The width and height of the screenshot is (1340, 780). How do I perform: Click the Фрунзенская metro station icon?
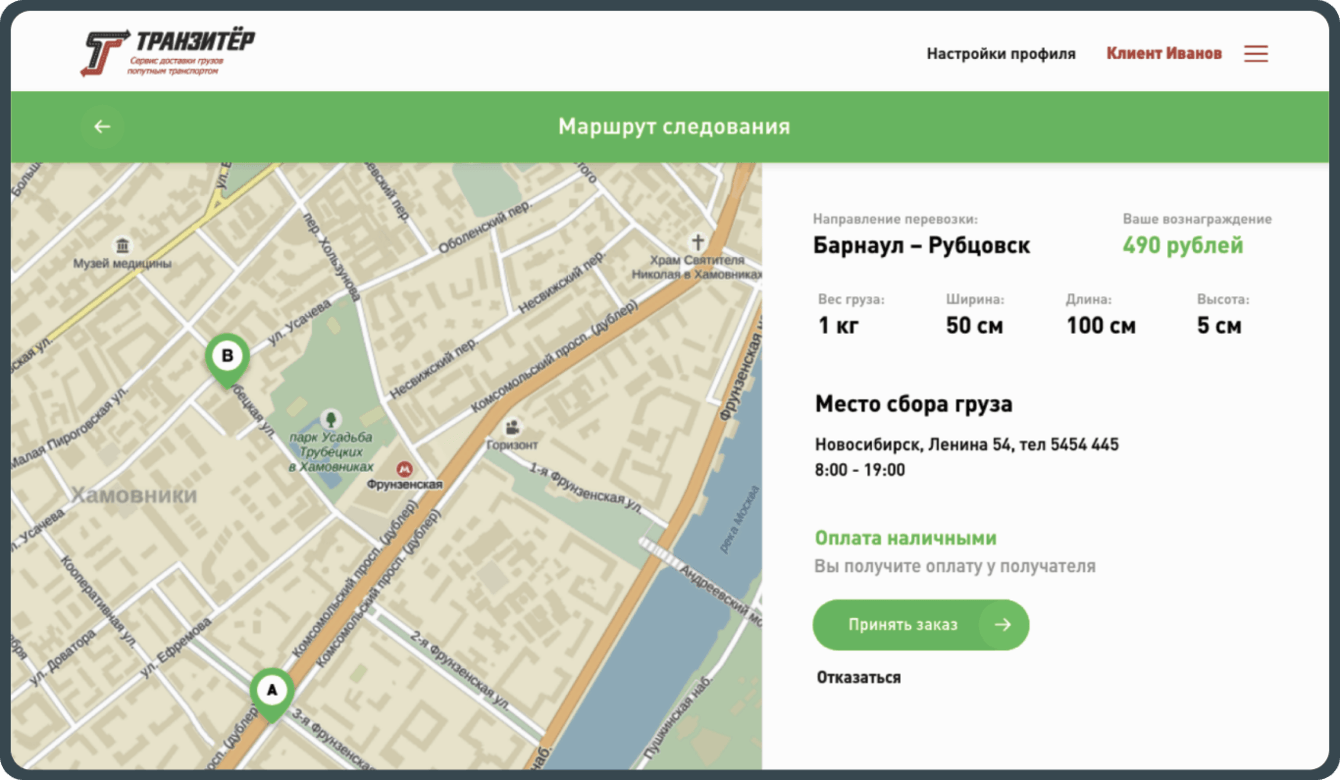406,467
